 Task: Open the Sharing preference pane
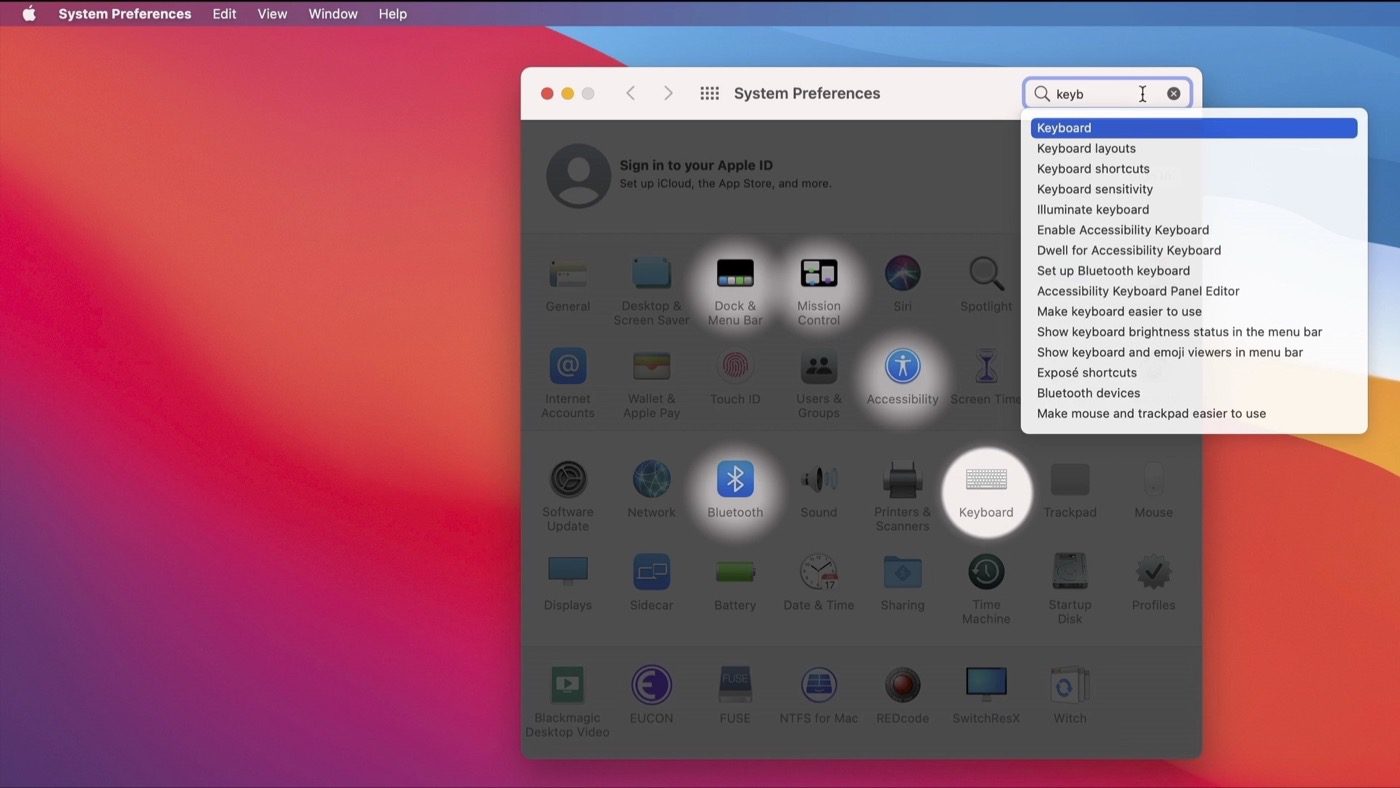pyautogui.click(x=902, y=572)
